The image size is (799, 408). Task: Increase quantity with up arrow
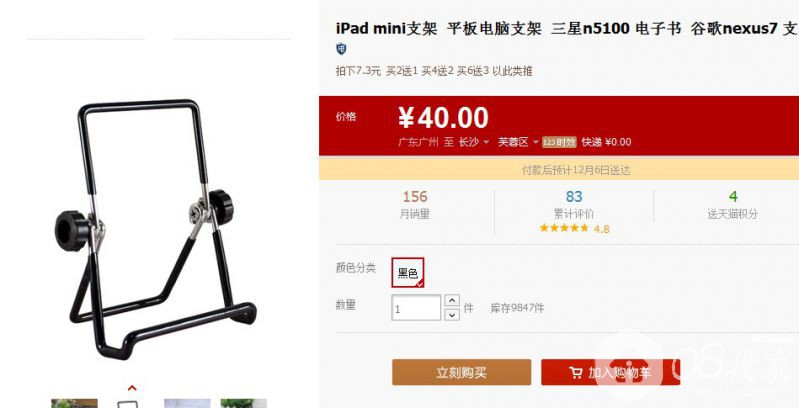coord(452,301)
